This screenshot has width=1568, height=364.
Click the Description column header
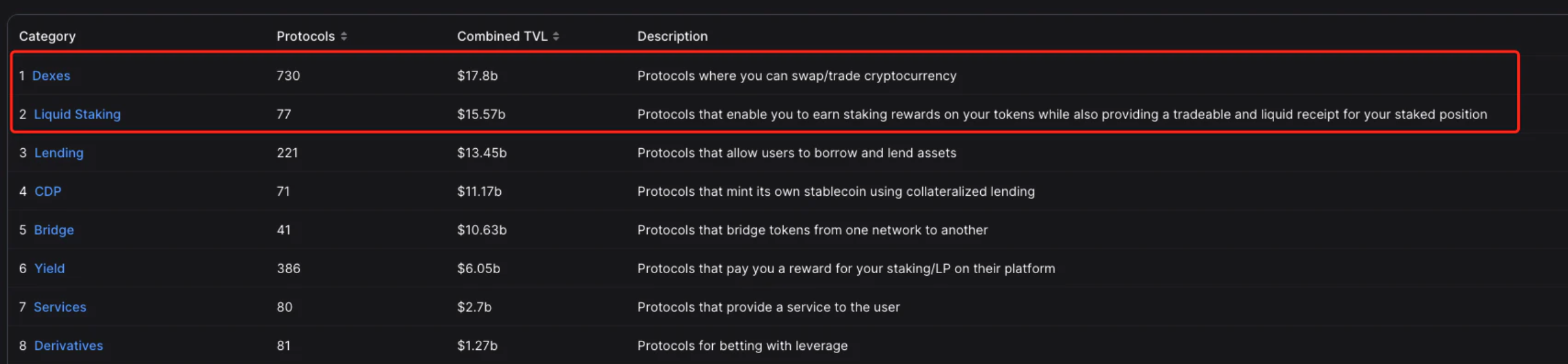pos(672,37)
